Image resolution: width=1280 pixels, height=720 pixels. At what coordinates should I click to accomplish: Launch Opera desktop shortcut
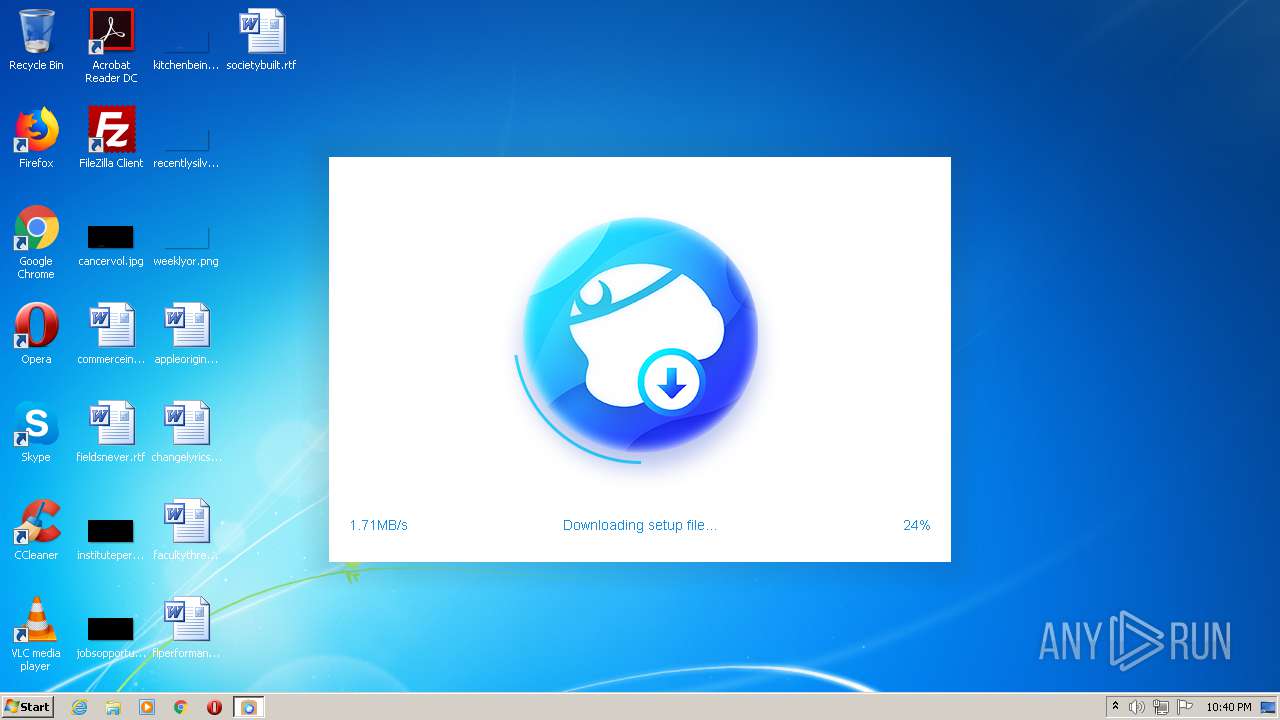click(x=36, y=334)
